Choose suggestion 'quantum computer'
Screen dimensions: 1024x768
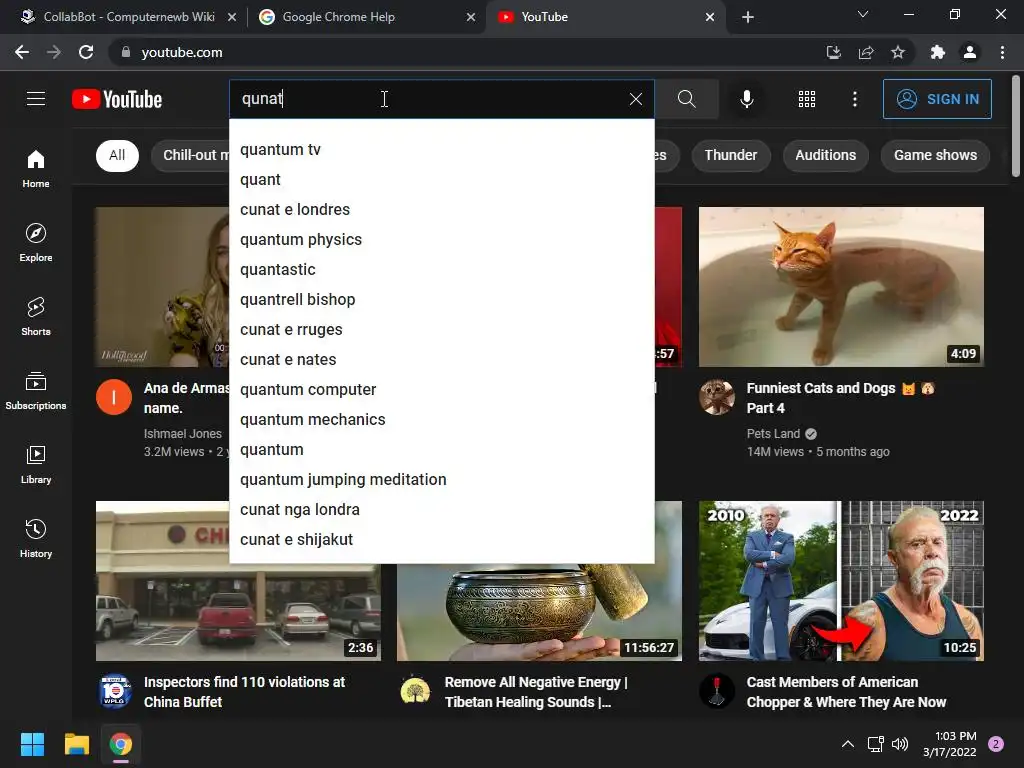point(441,390)
